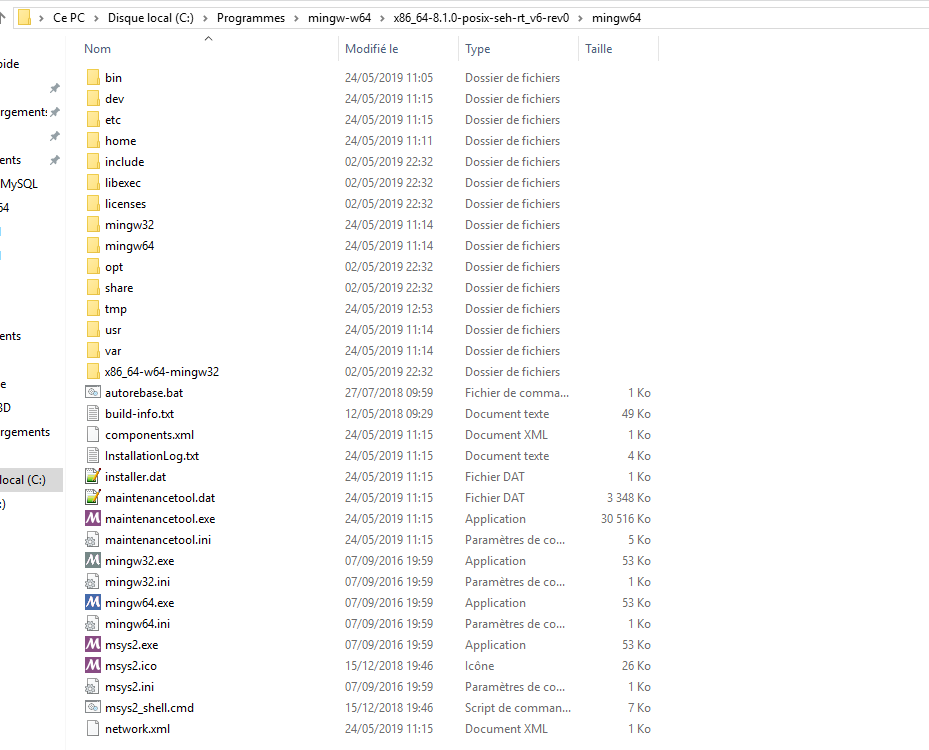The image size is (929, 750).
Task: Go to Disque local (C:) breadcrumb
Action: [150, 18]
